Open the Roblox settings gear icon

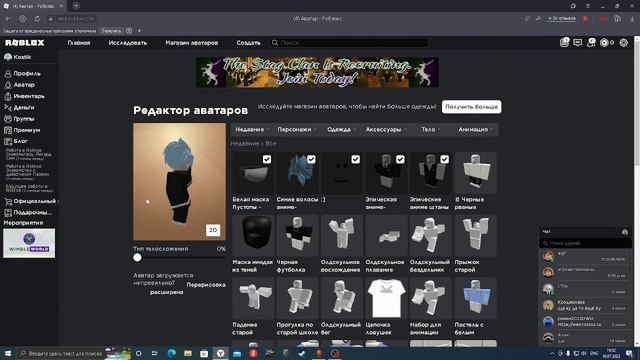pos(624,42)
